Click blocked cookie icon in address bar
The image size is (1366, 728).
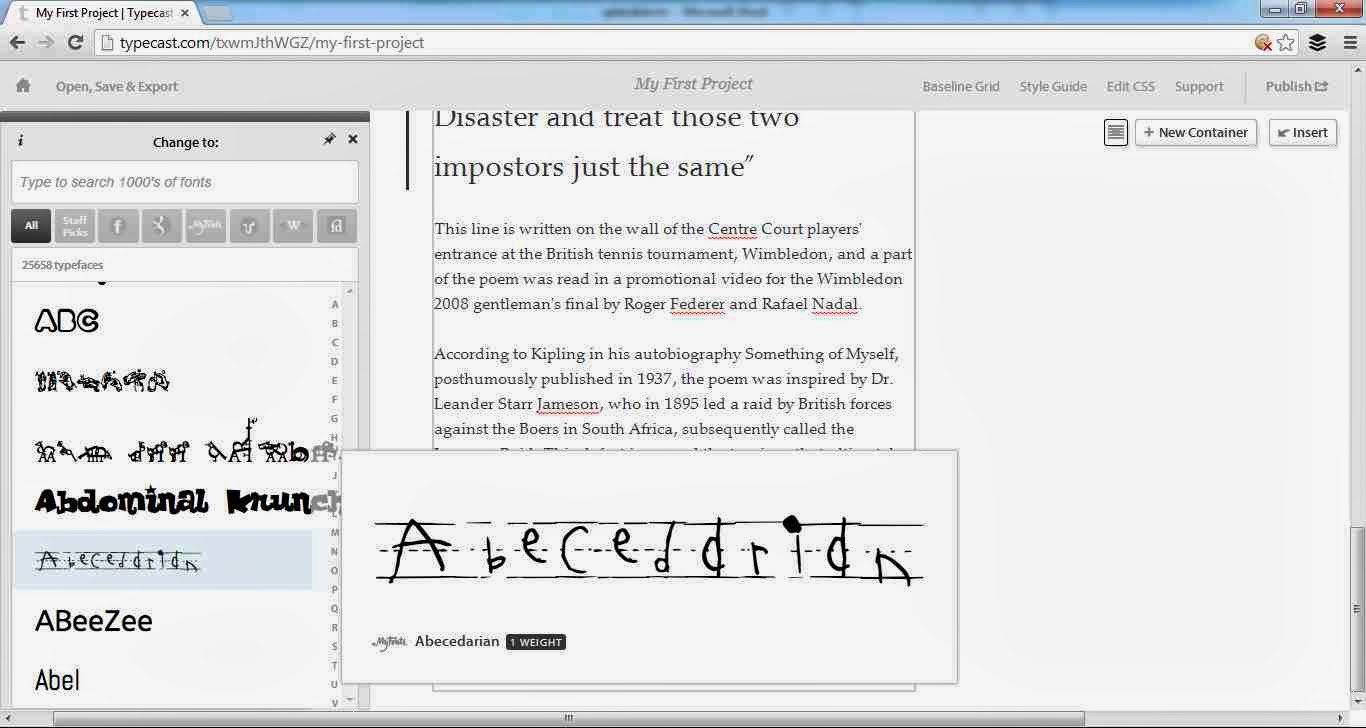click(1263, 43)
